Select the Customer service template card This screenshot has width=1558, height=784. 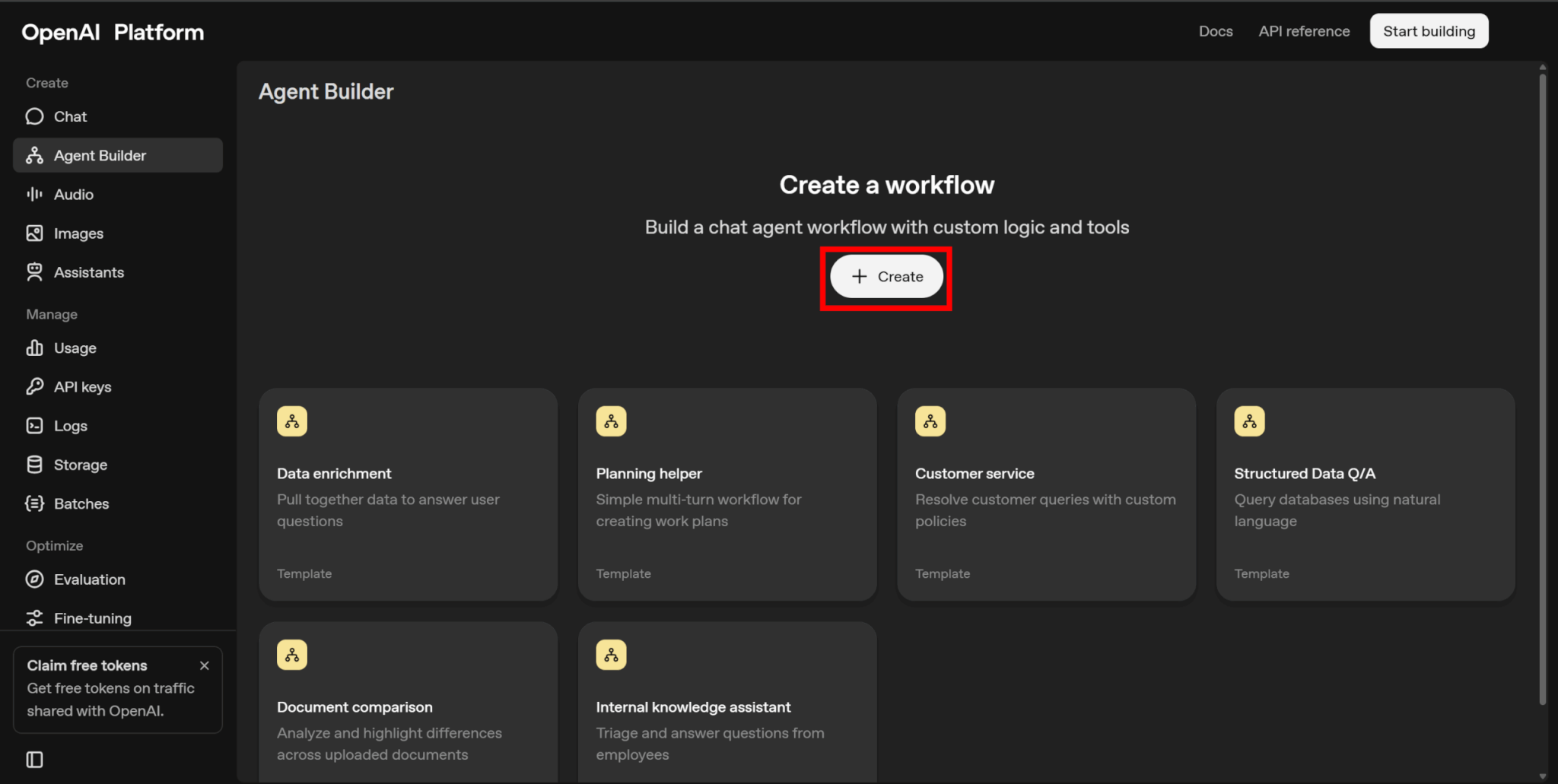[x=1046, y=494]
